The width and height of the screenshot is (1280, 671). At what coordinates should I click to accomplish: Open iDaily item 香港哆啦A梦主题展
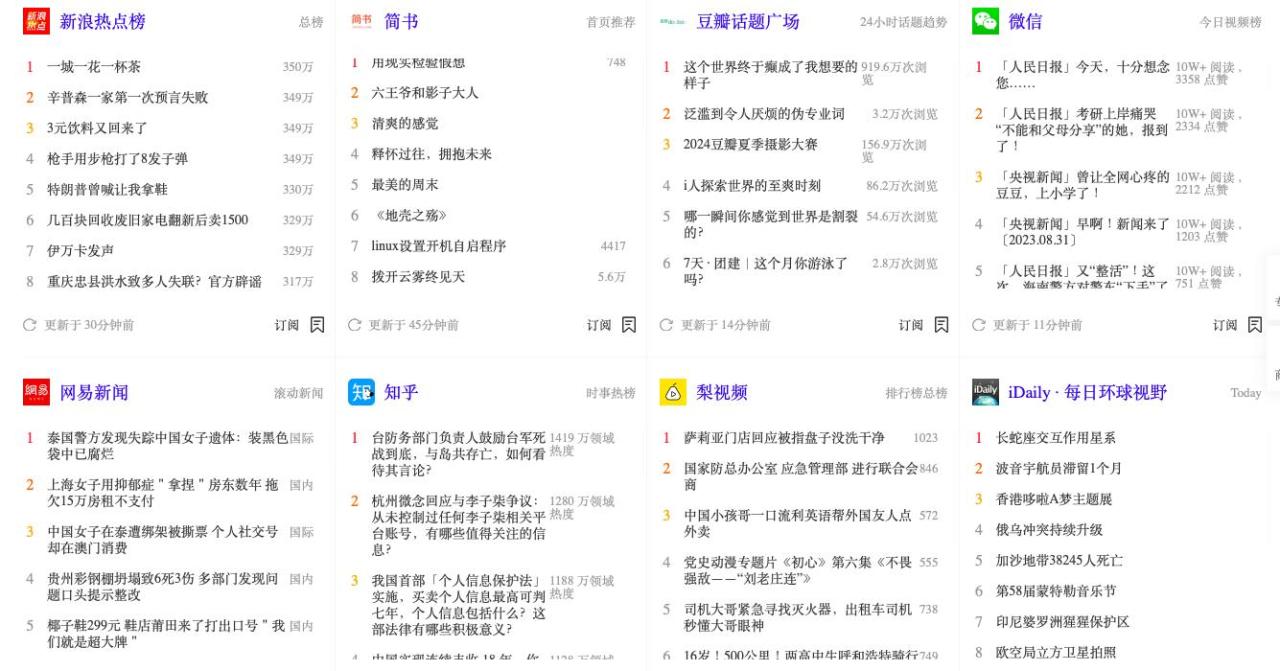pos(1053,499)
